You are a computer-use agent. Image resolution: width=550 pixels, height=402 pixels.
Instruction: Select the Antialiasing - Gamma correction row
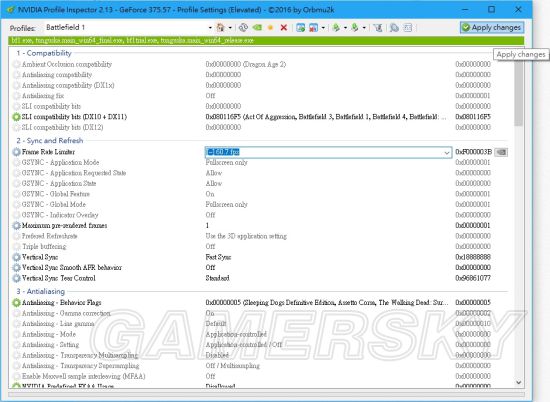(x=260, y=313)
